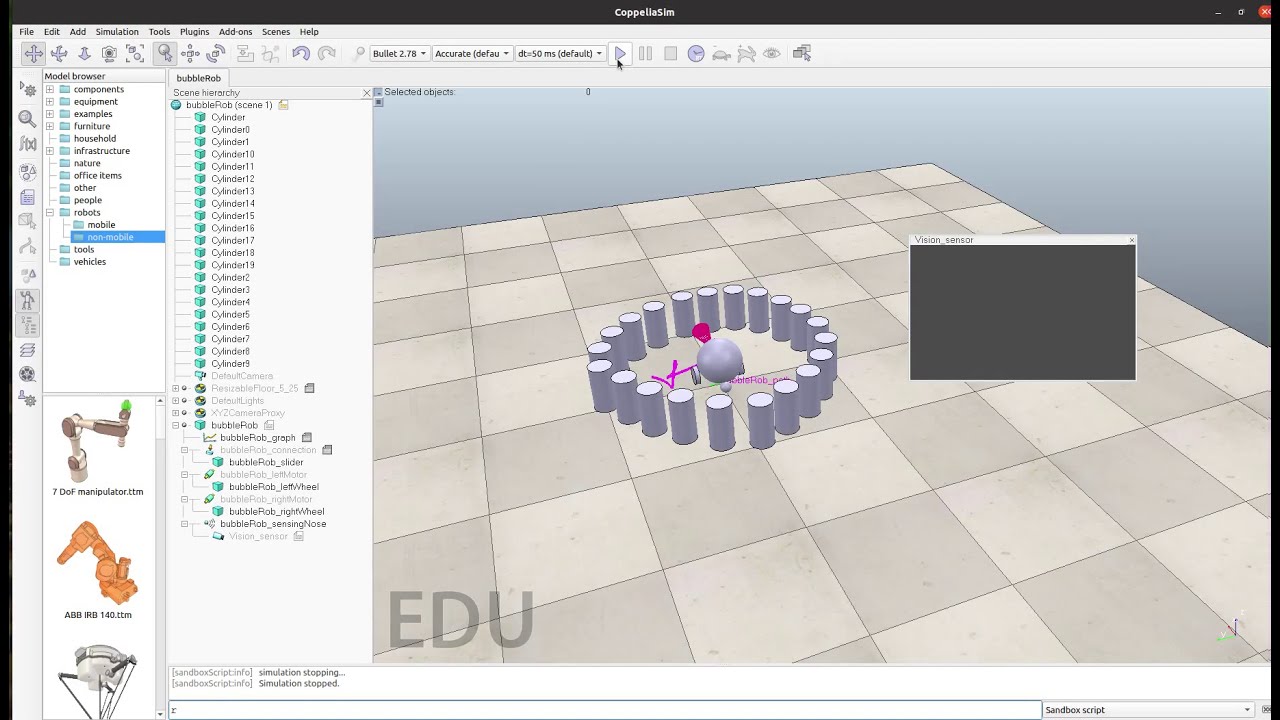
Task: Expand the furniture folder in Model browser
Action: [x=49, y=126]
